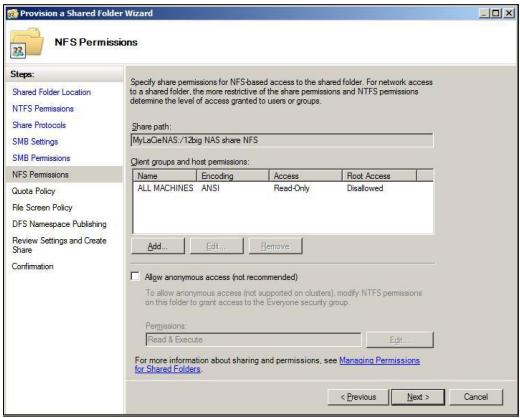The height and width of the screenshot is (418, 520).
Task: Click the Remove button
Action: (x=275, y=246)
